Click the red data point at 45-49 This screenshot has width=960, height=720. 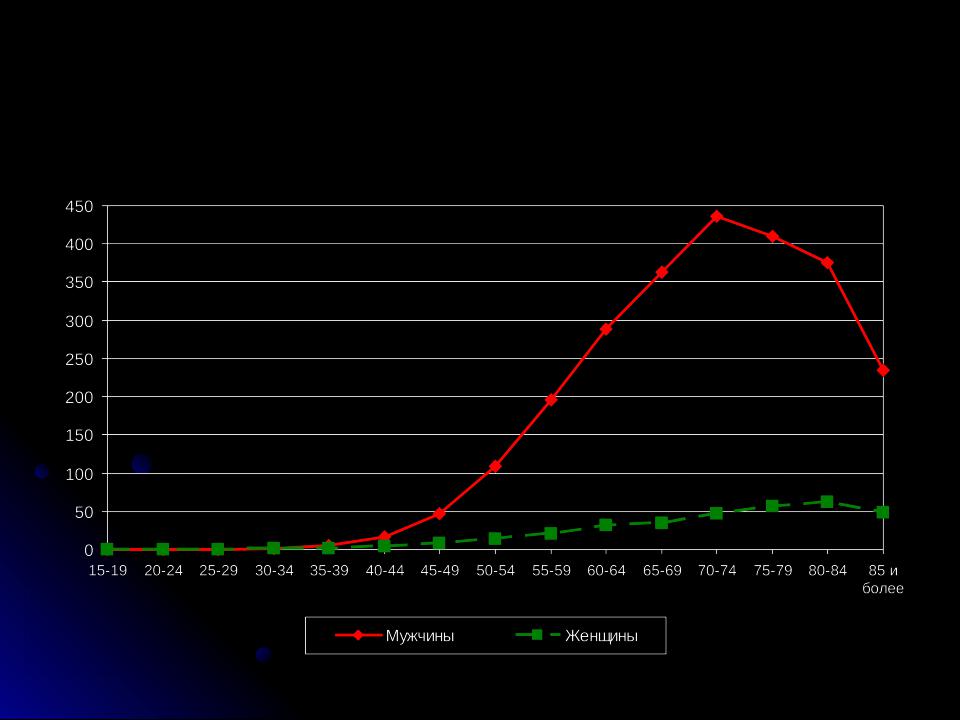click(x=440, y=514)
